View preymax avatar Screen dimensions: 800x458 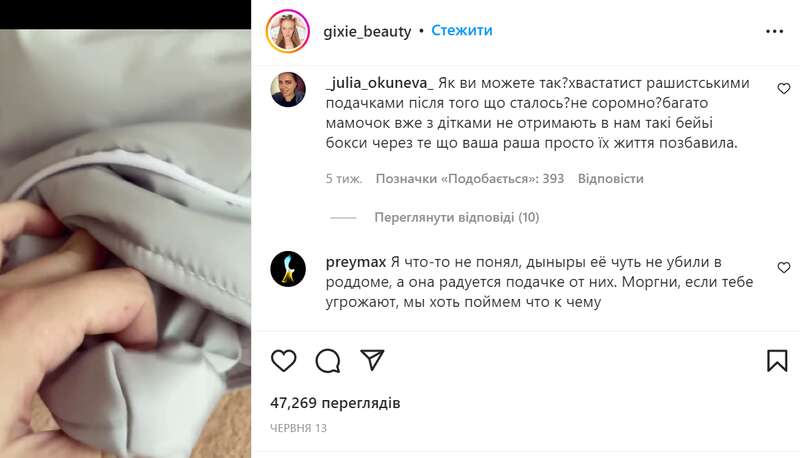[288, 269]
